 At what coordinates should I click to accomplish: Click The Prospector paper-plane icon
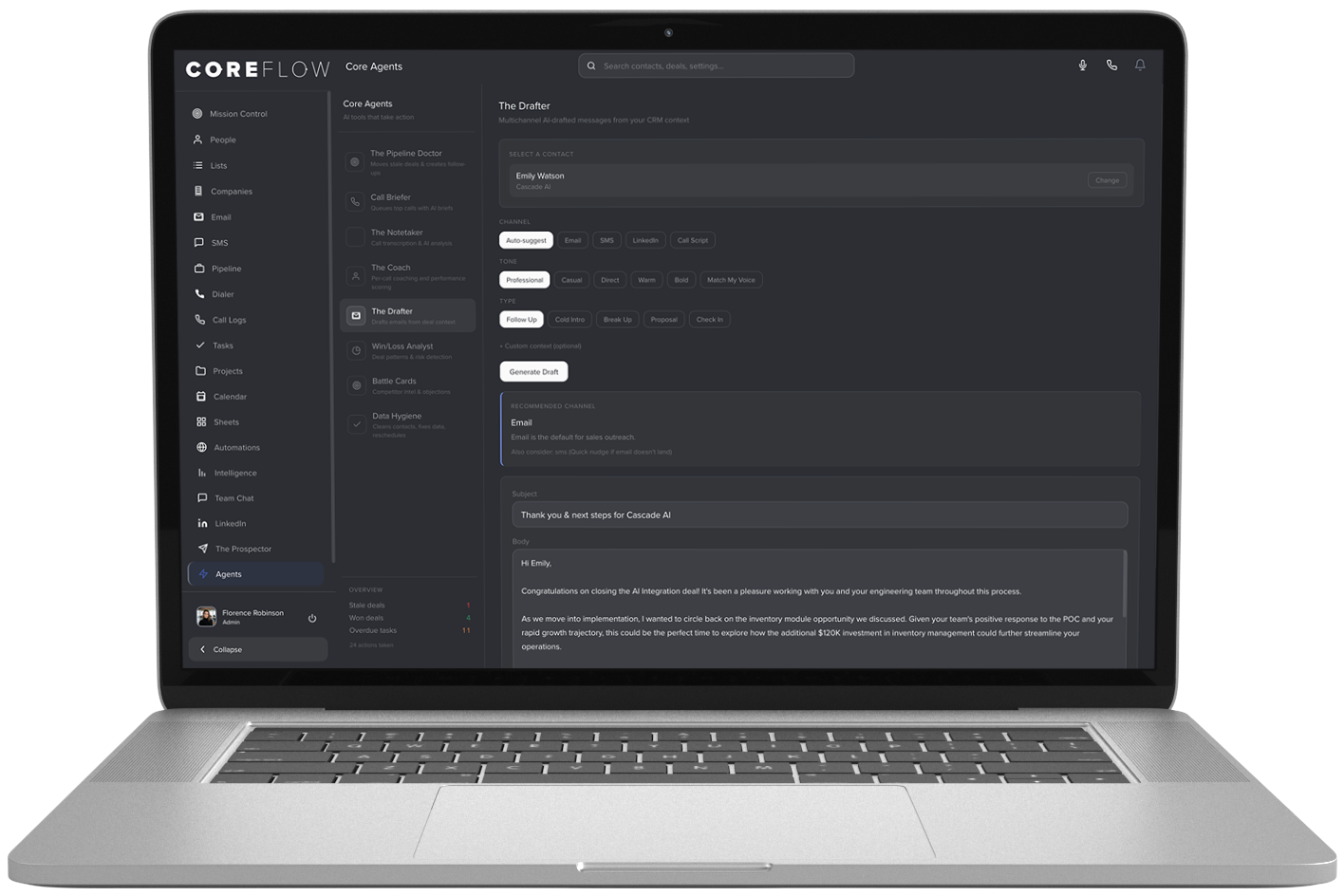(203, 549)
